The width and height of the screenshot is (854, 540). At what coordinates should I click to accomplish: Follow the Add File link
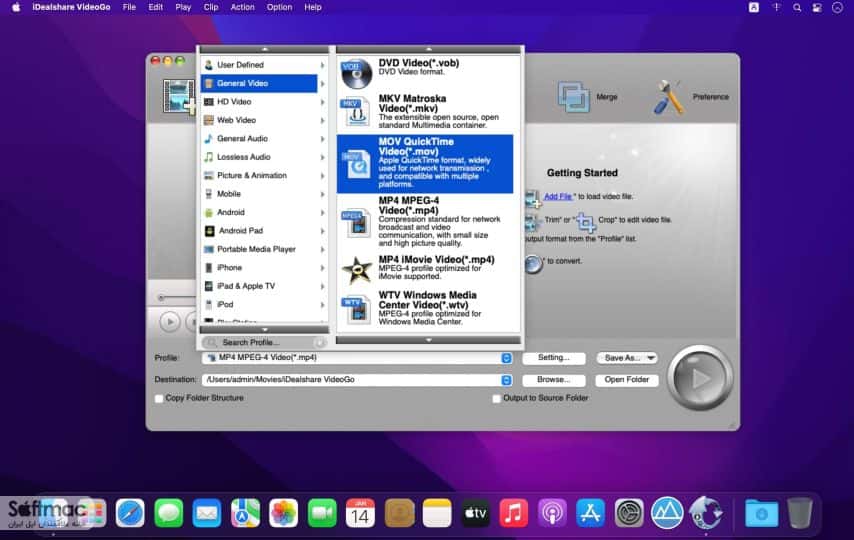558,197
